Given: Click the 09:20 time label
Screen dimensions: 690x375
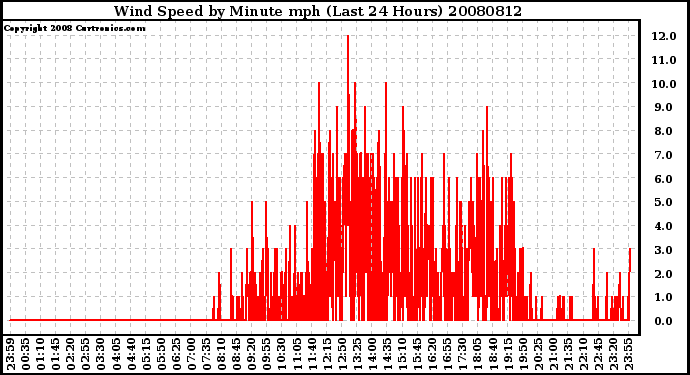Looking at the screenshot, I should 251,355.
